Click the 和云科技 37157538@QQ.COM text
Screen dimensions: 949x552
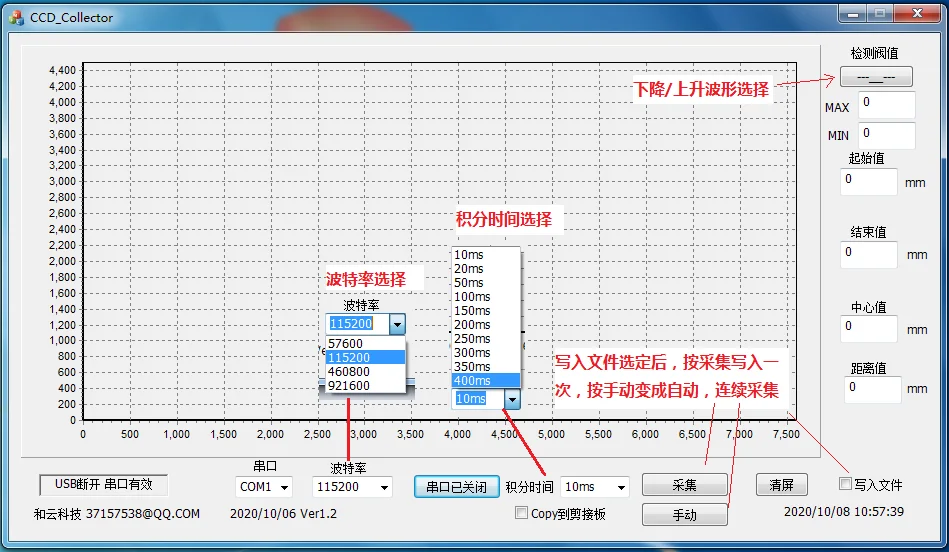tap(117, 514)
